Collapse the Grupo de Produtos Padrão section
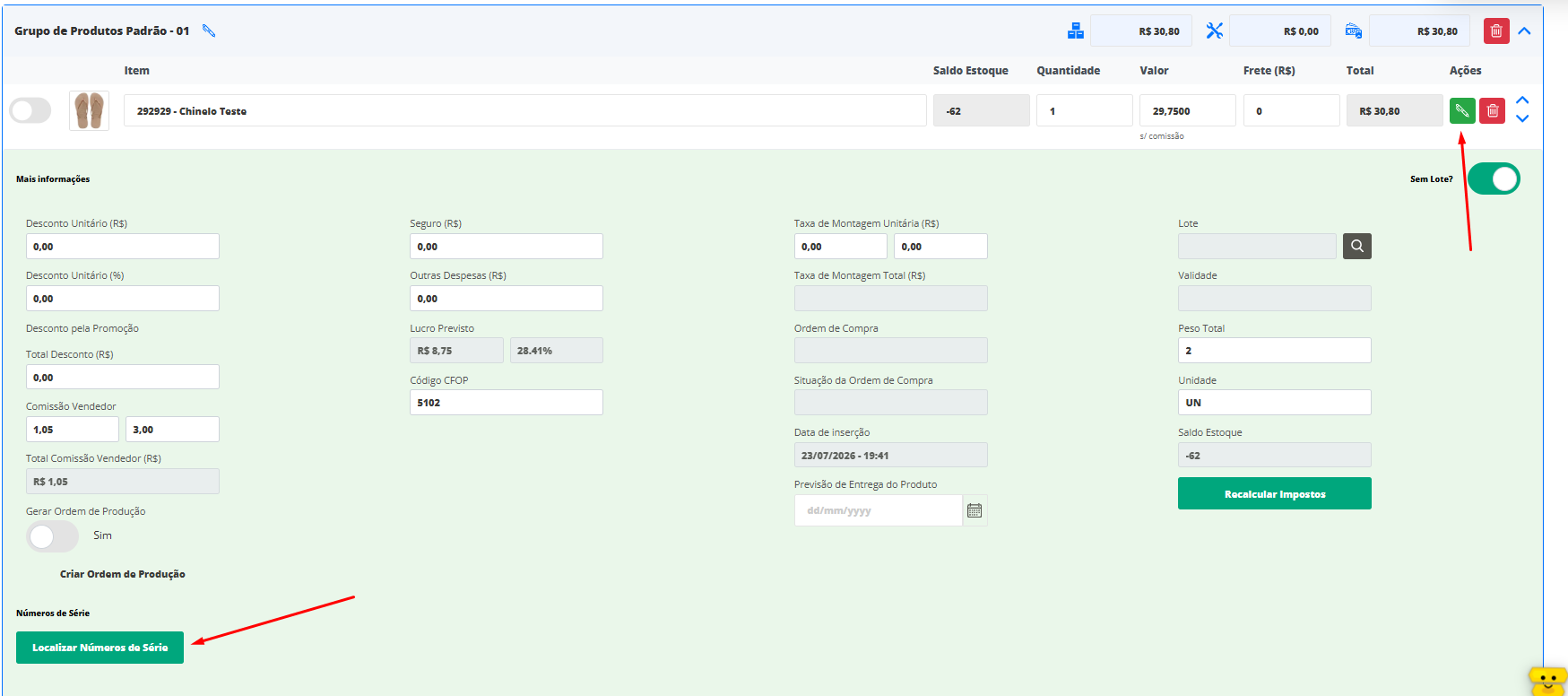Screen dimensions: 1568x696 (1524, 31)
